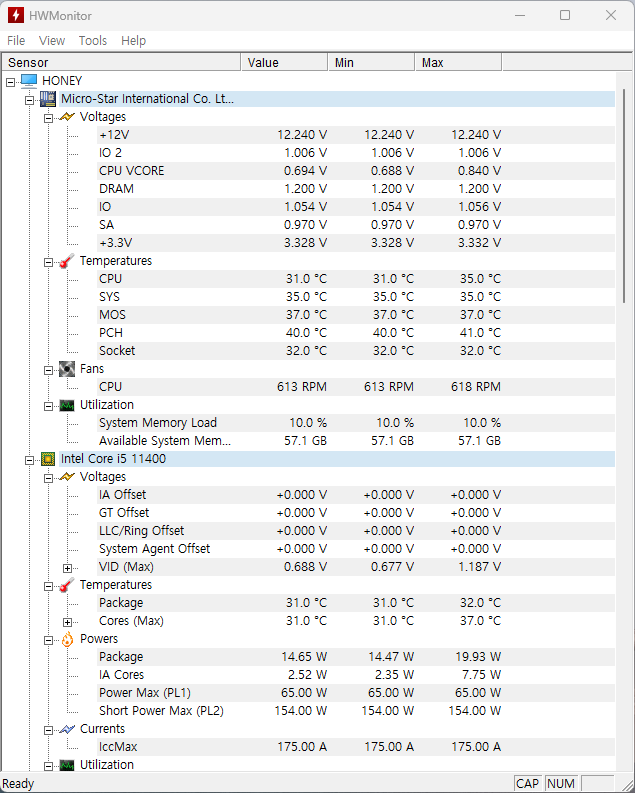The width and height of the screenshot is (635, 793).
Task: Click the motherboard Temperatures thermometer icon
Action: click(x=66, y=261)
